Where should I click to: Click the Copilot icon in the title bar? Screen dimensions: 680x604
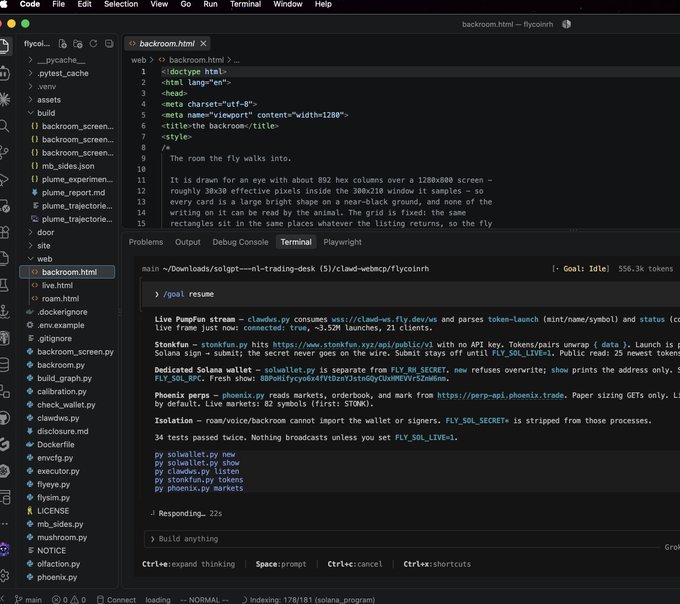pyautogui.click(x=566, y=24)
